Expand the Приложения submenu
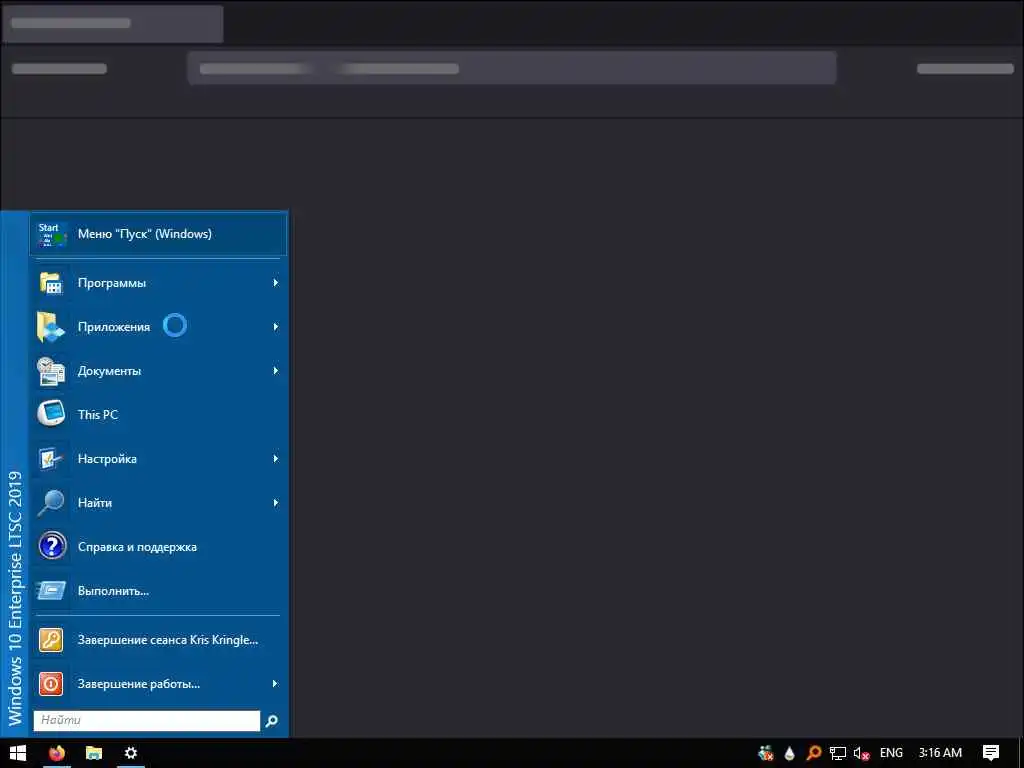This screenshot has height=768, width=1024. (158, 327)
